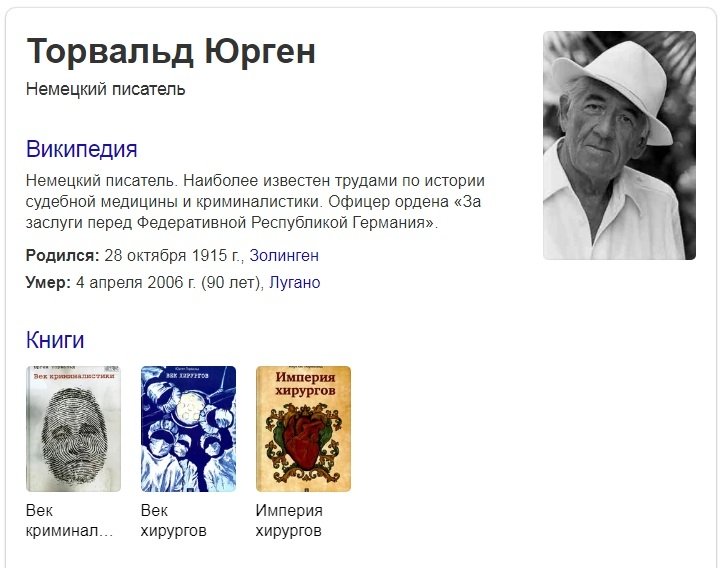Click the Торвальд Юрген title heading

[171, 52]
